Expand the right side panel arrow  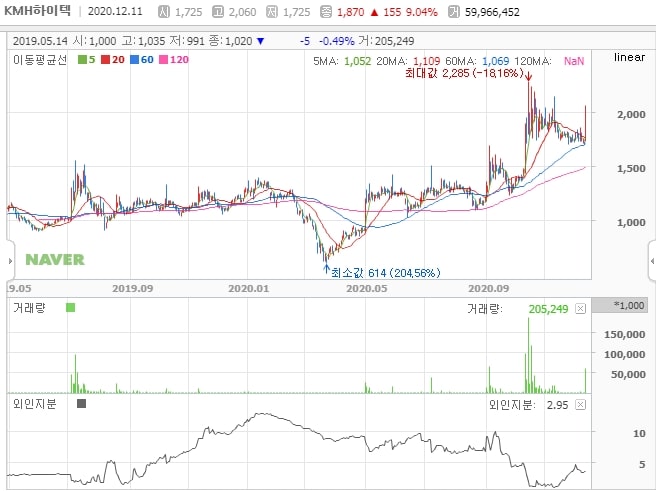[652, 261]
